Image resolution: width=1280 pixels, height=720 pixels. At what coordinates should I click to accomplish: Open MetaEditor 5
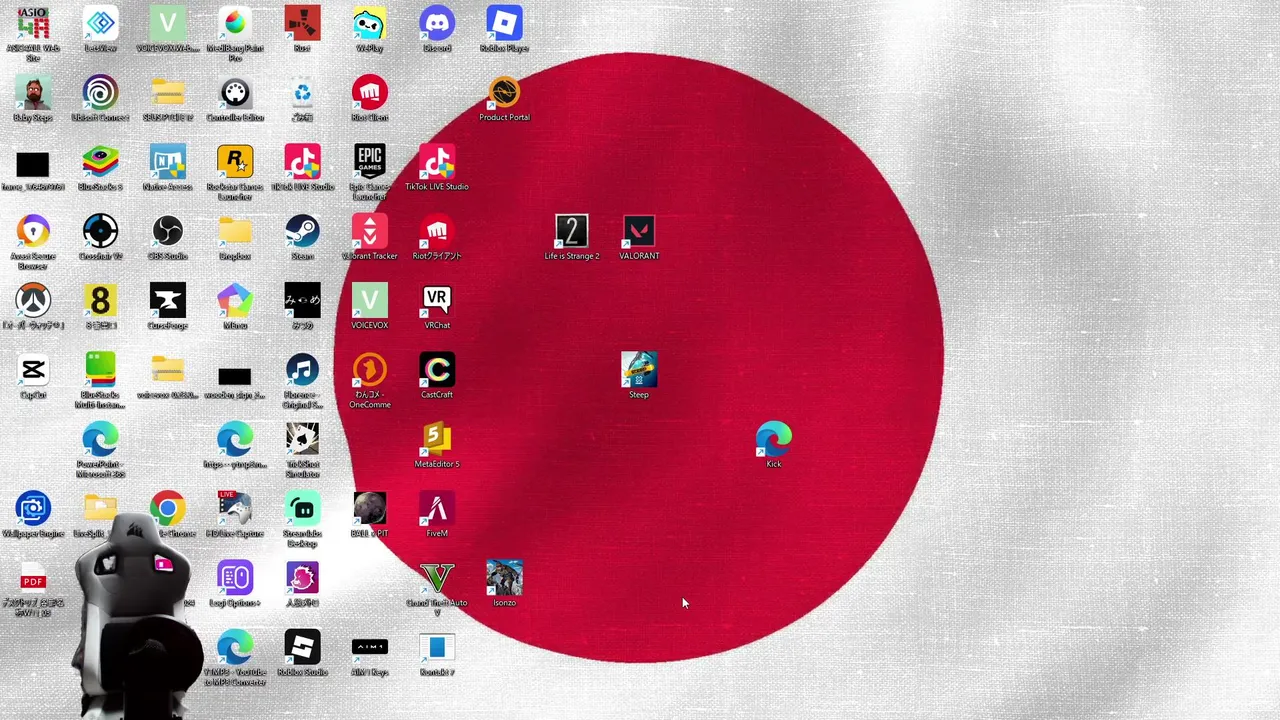click(x=437, y=439)
